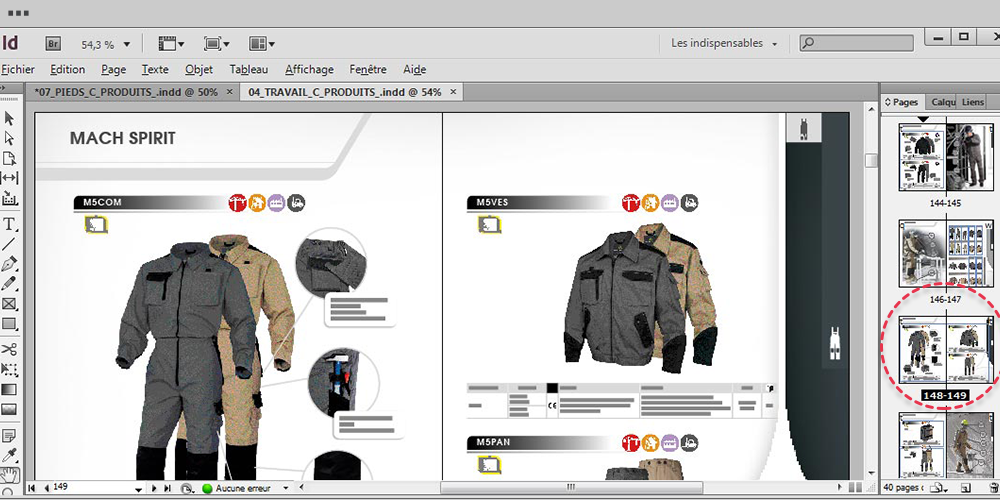Click the search field in application bar
Image resolution: width=1000 pixels, height=500 pixels.
(x=857, y=43)
